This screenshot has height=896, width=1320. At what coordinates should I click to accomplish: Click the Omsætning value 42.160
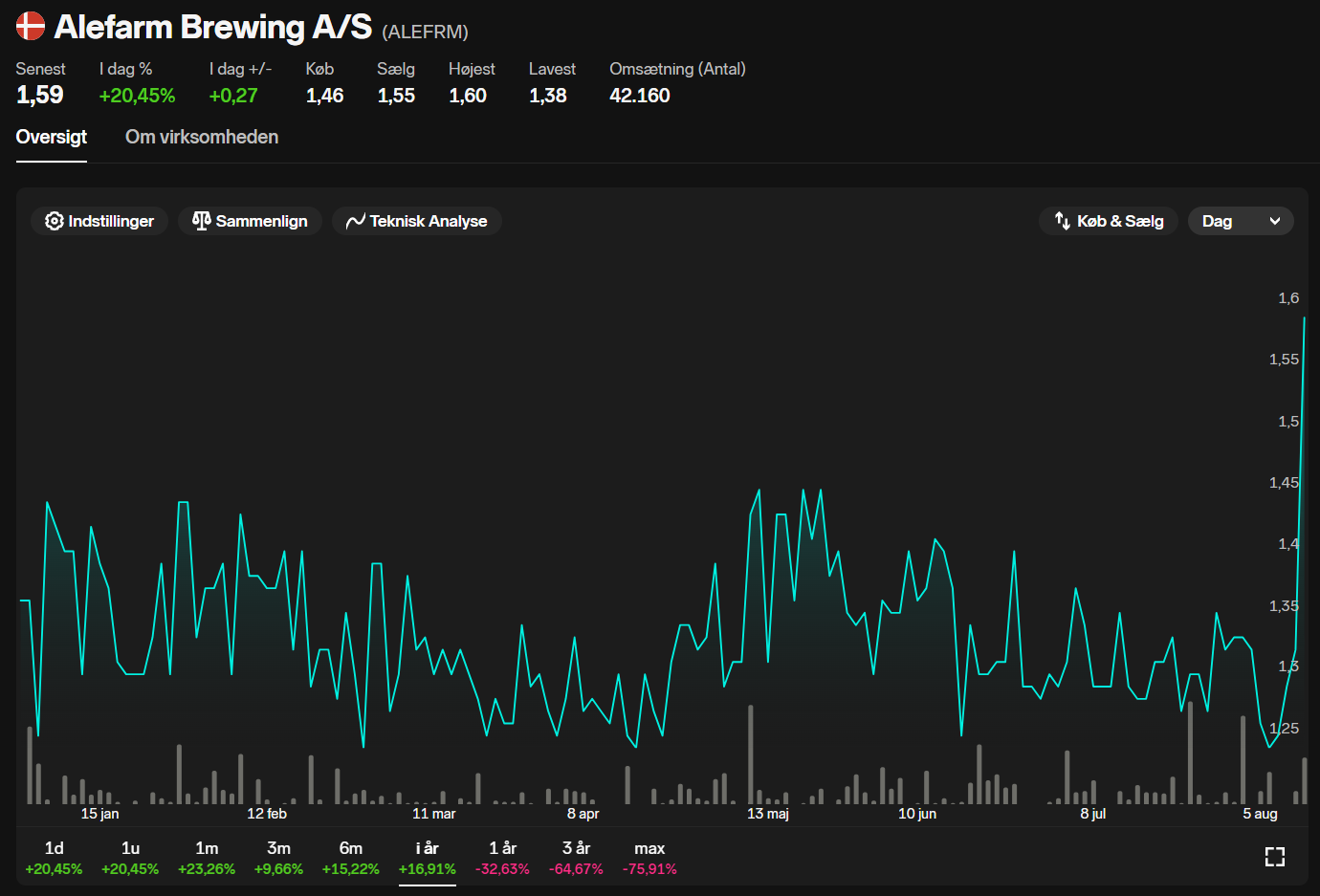[x=640, y=96]
